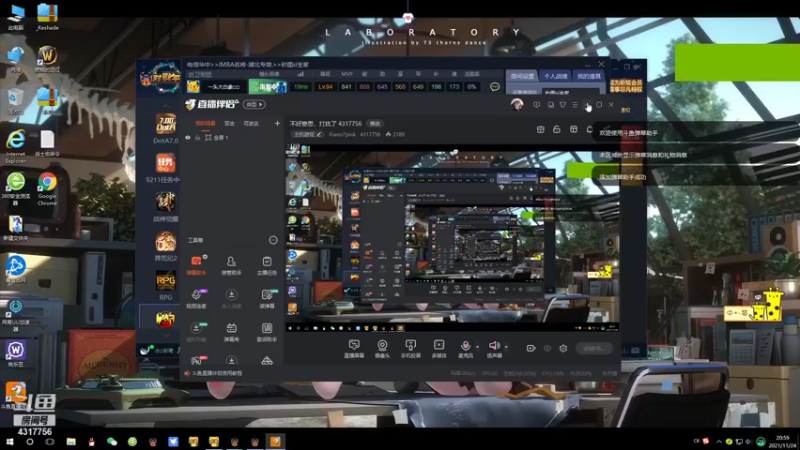Add a new scene with plus button
Viewport: 800px width, 450px height.
[277, 123]
